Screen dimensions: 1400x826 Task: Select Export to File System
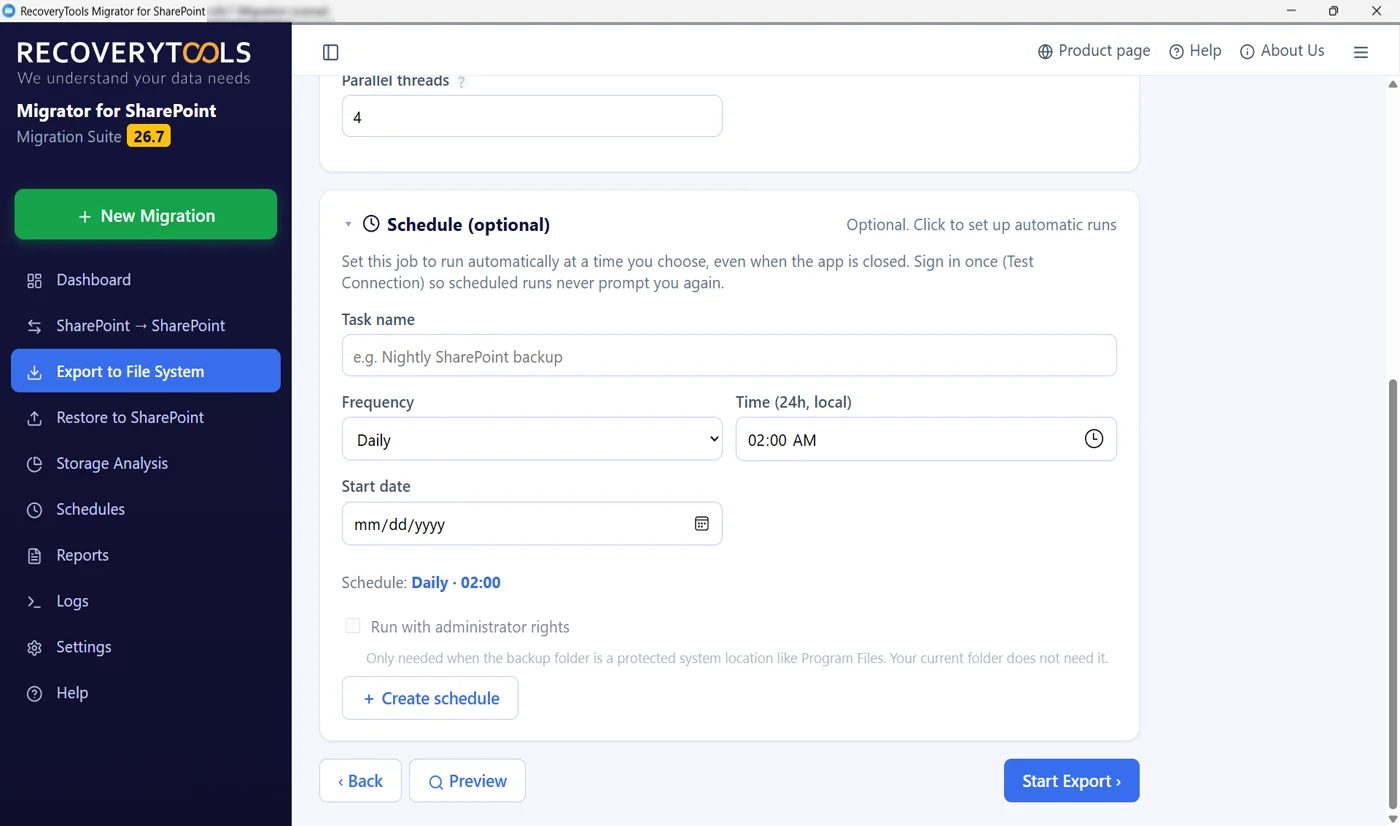click(x=146, y=371)
